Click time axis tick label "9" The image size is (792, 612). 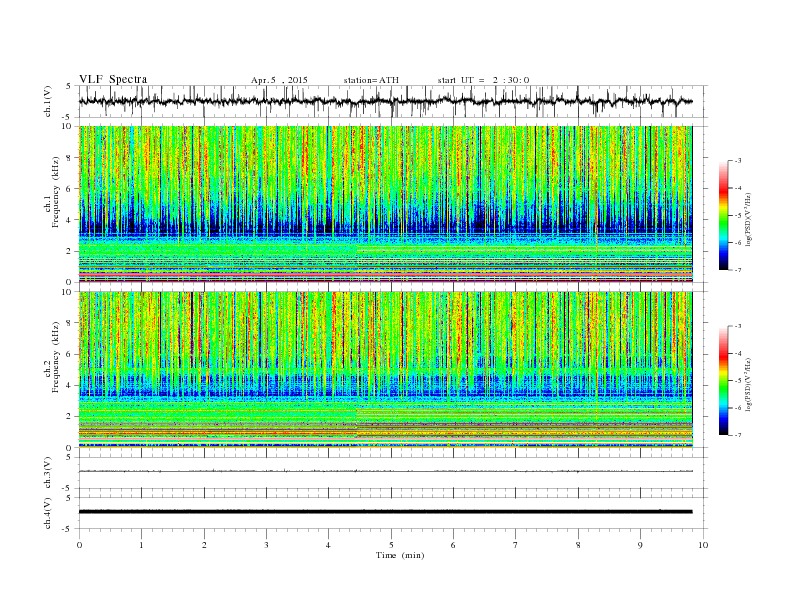640,545
